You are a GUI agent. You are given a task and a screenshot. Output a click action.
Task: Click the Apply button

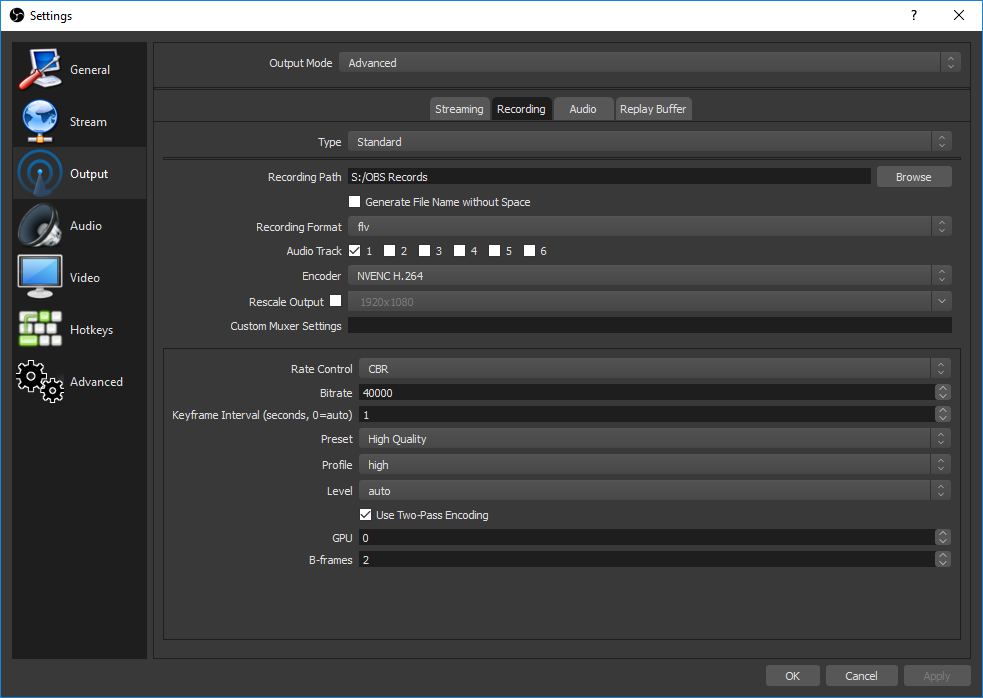pos(937,675)
